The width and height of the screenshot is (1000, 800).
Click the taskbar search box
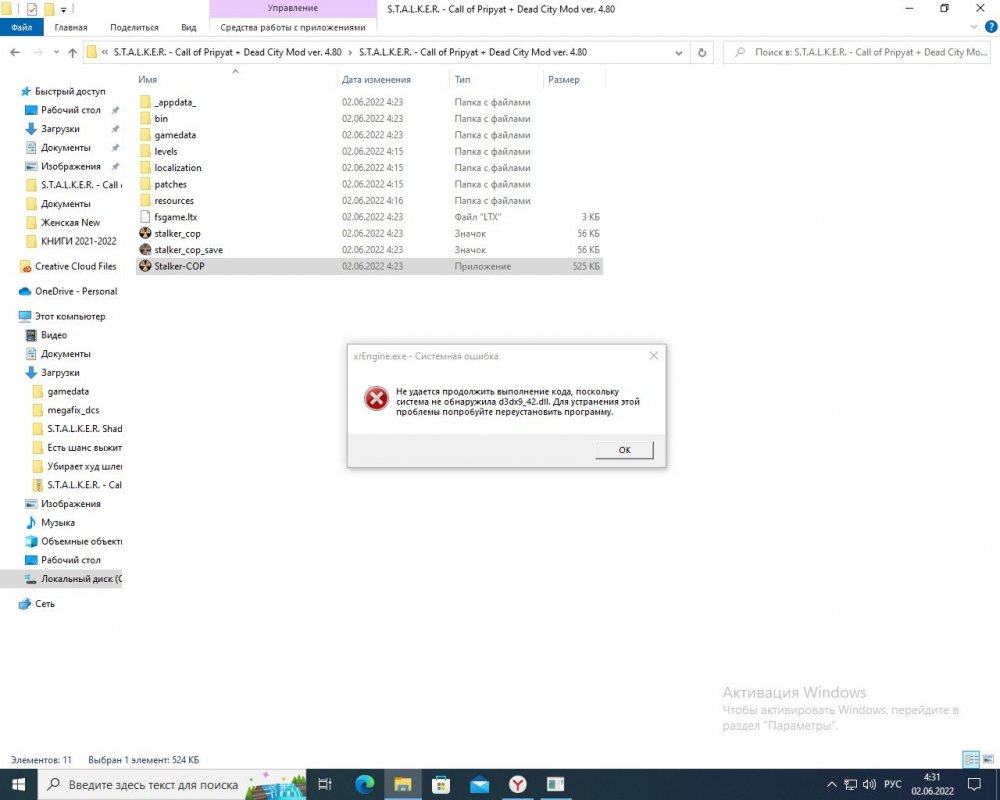(172, 784)
